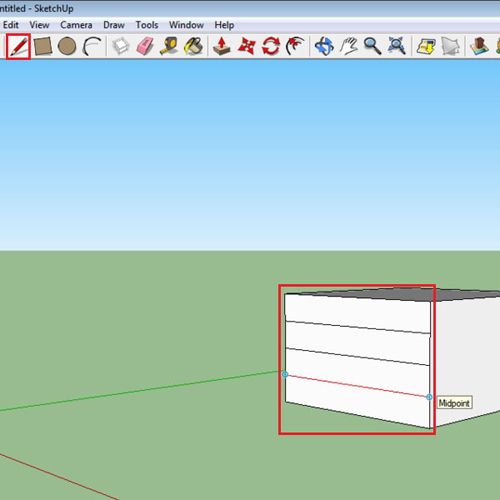The image size is (500, 500).
Task: Select the Push/Pull tool
Action: (x=222, y=46)
